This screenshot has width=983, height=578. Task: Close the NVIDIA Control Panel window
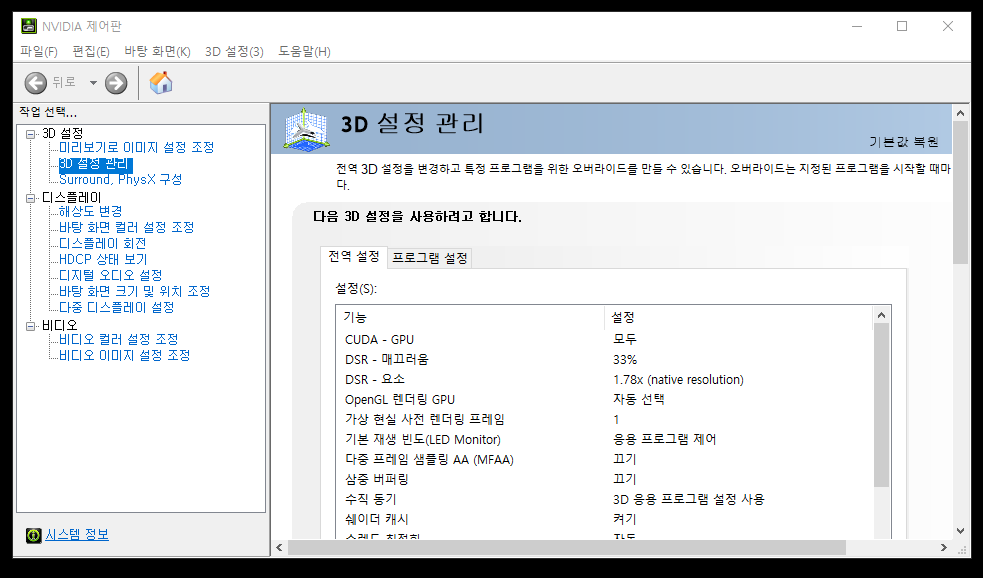tap(948, 26)
